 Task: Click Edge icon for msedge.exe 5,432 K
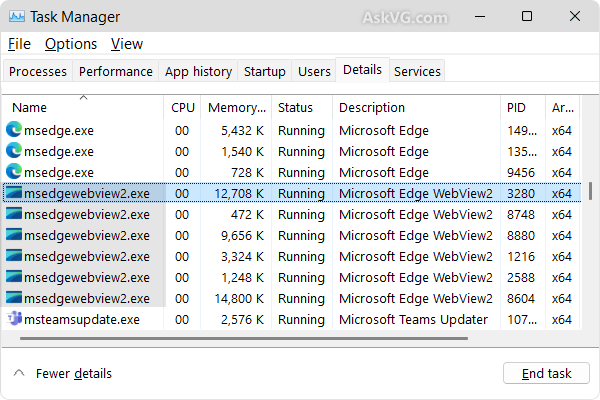coord(14,130)
